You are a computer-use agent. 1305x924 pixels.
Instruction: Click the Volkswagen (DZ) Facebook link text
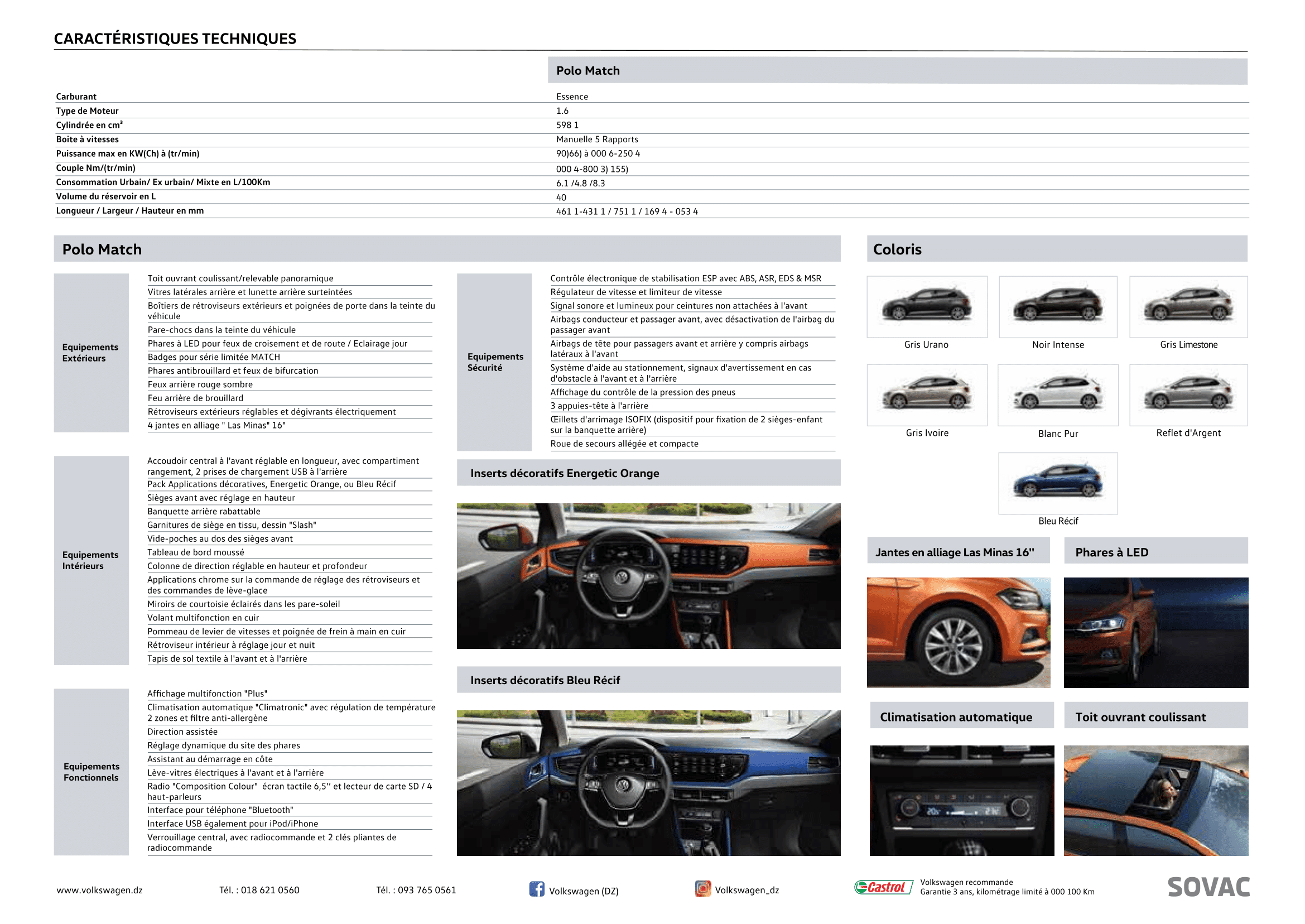pyautogui.click(x=583, y=891)
